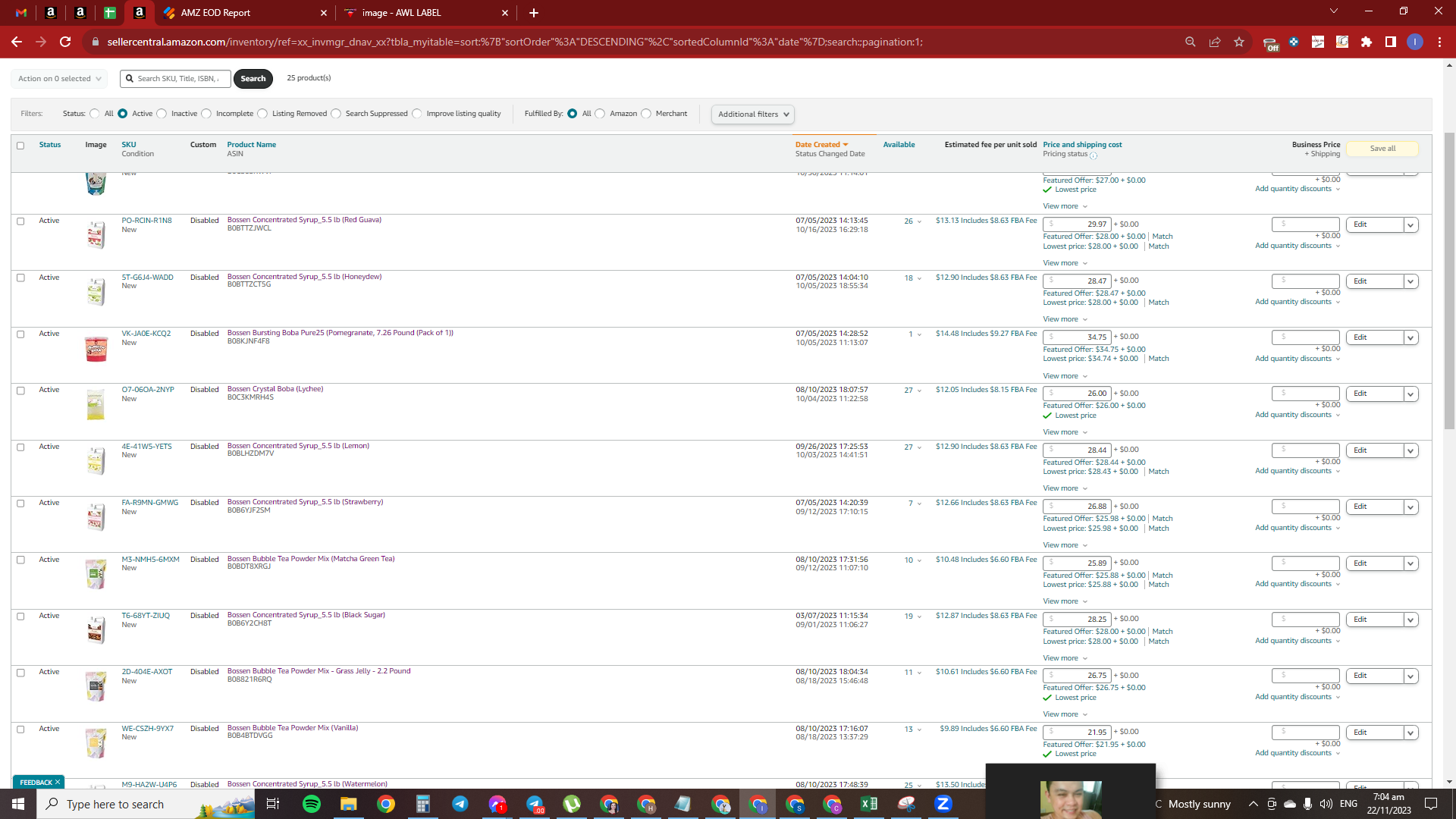Toggle the browser side panel icon
Image resolution: width=1456 pixels, height=819 pixels.
click(x=1391, y=42)
